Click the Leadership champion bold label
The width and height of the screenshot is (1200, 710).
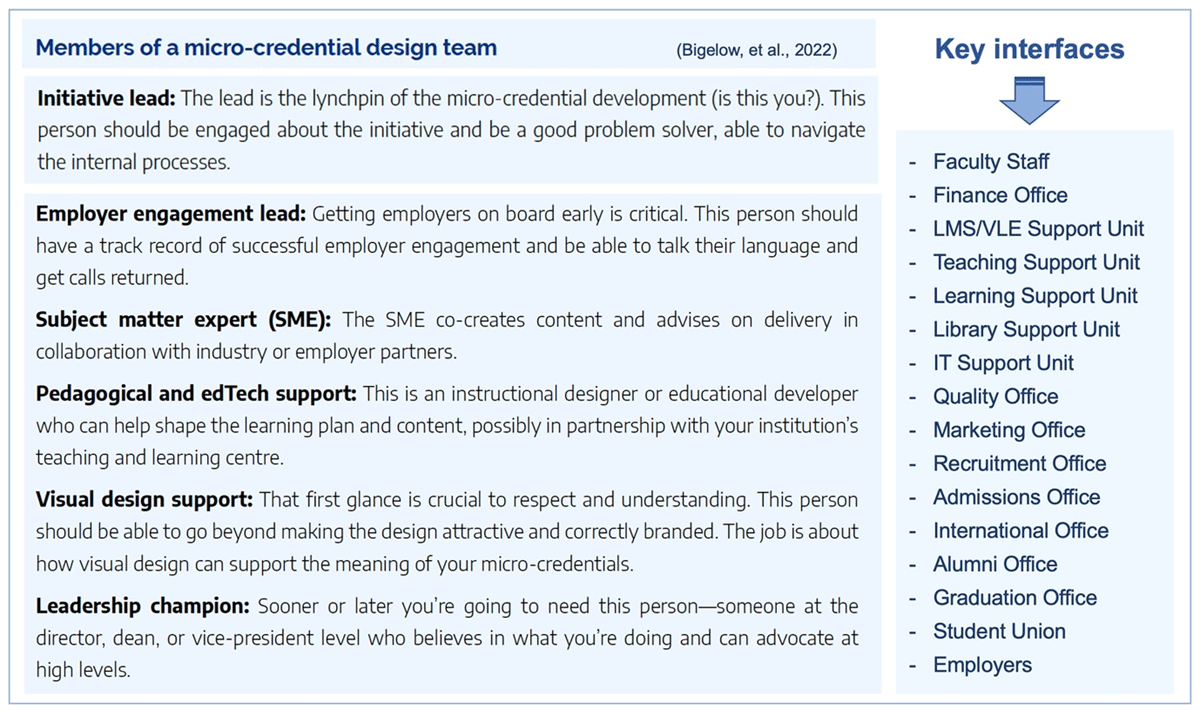(144, 606)
